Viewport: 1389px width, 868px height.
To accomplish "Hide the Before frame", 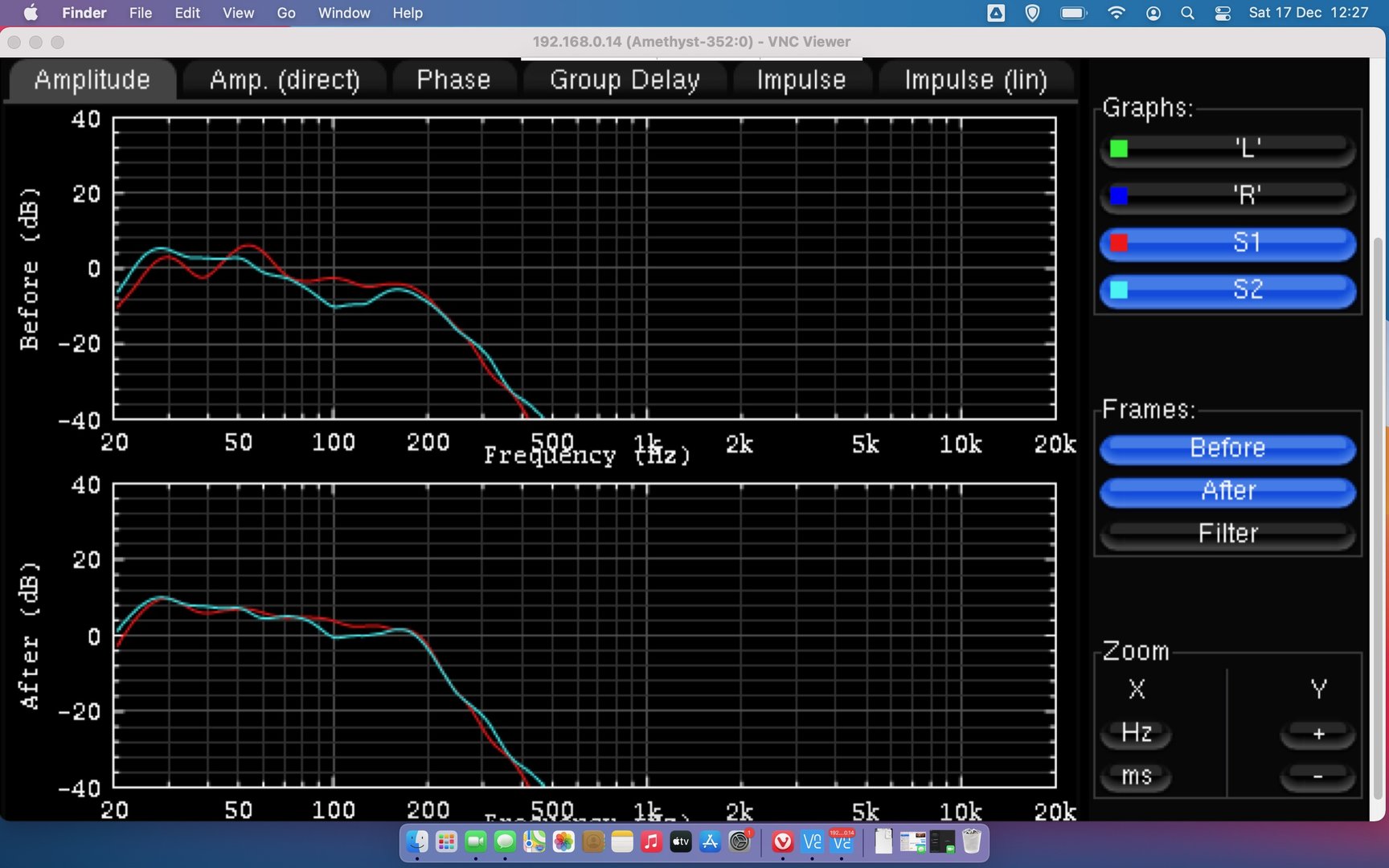I will (1227, 448).
